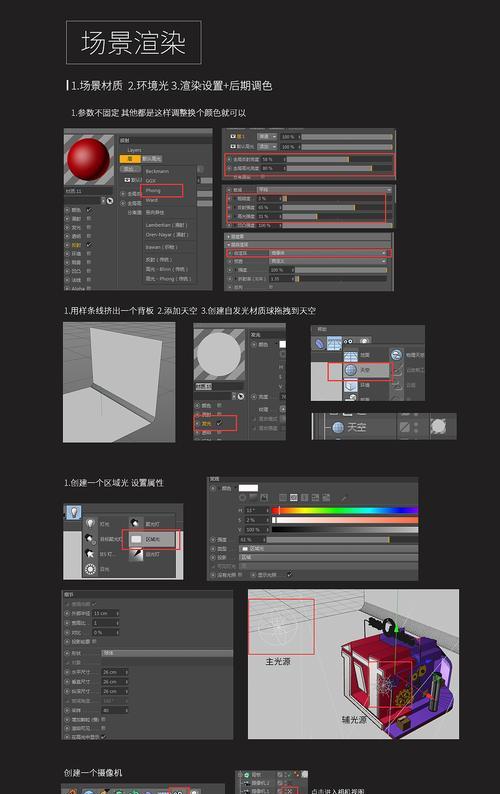Image resolution: width=500 pixels, height=794 pixels.
Task: Select Phong from reflection type list
Action: pos(153,190)
